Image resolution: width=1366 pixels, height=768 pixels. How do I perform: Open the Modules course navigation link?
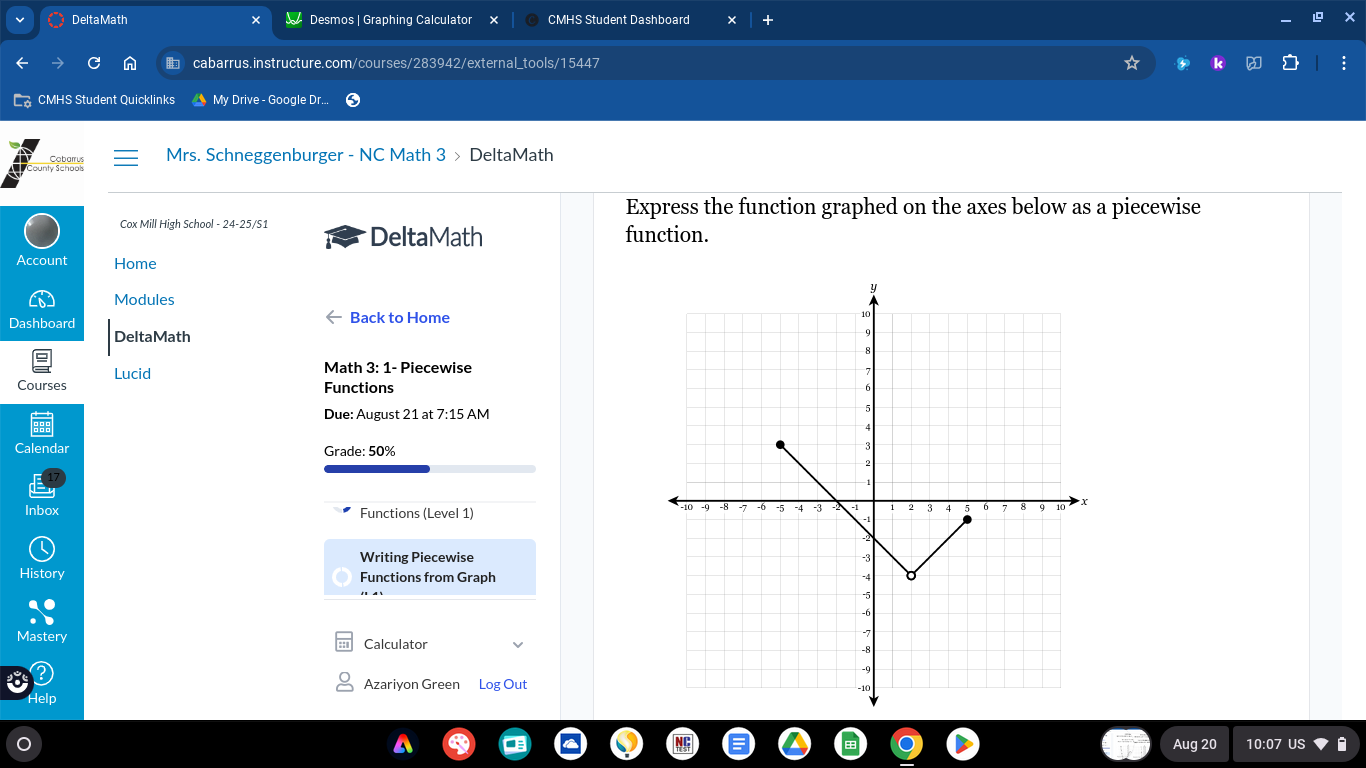(144, 300)
